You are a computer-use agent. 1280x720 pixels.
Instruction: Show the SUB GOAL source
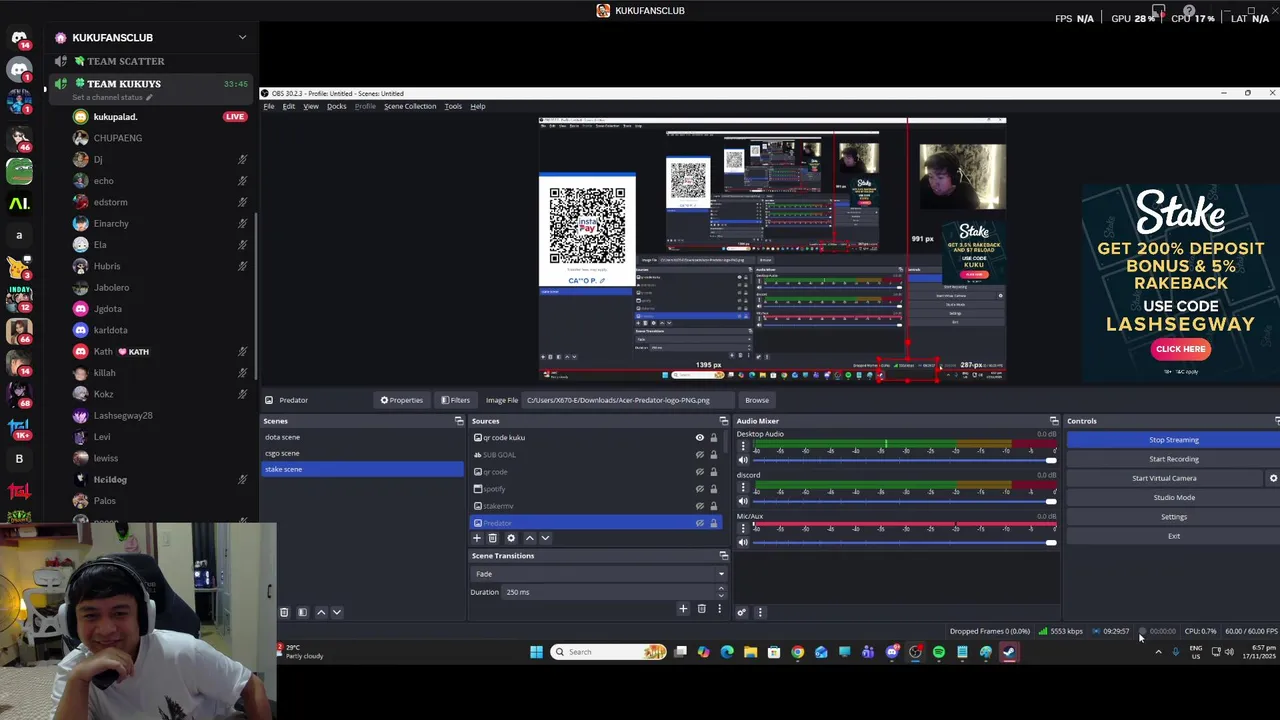(x=700, y=455)
